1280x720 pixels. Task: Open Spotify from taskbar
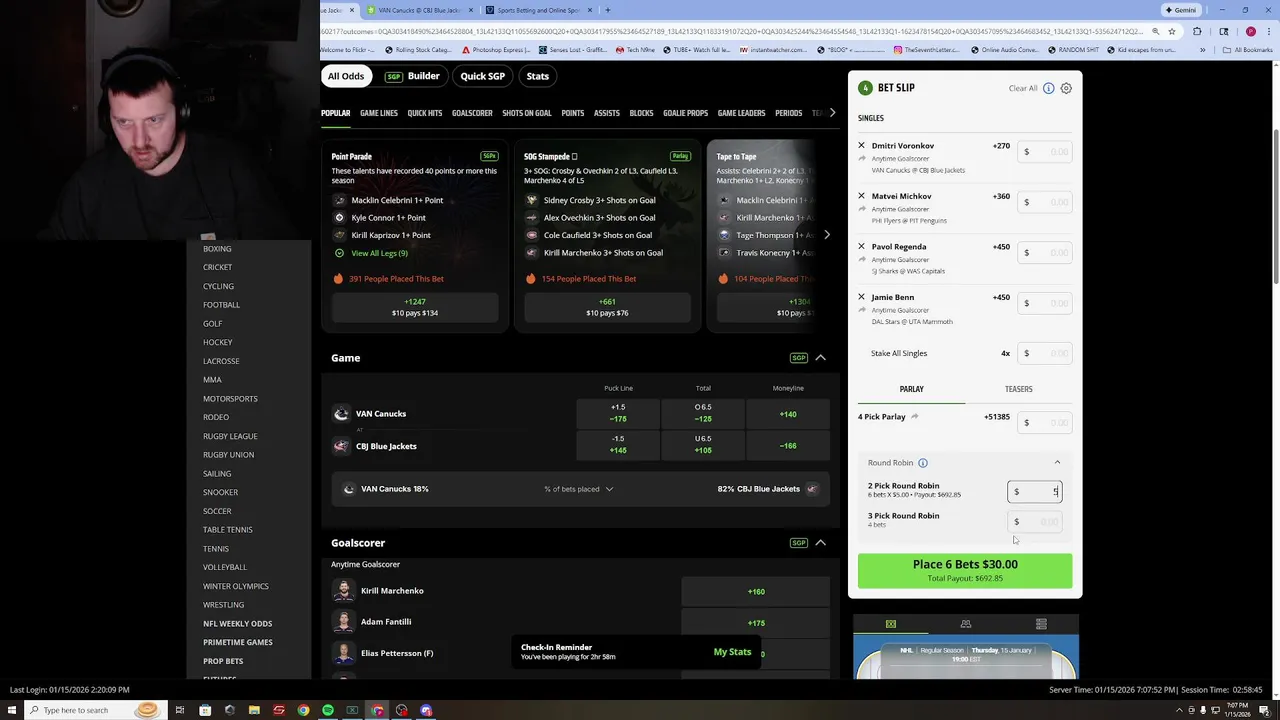(328, 710)
